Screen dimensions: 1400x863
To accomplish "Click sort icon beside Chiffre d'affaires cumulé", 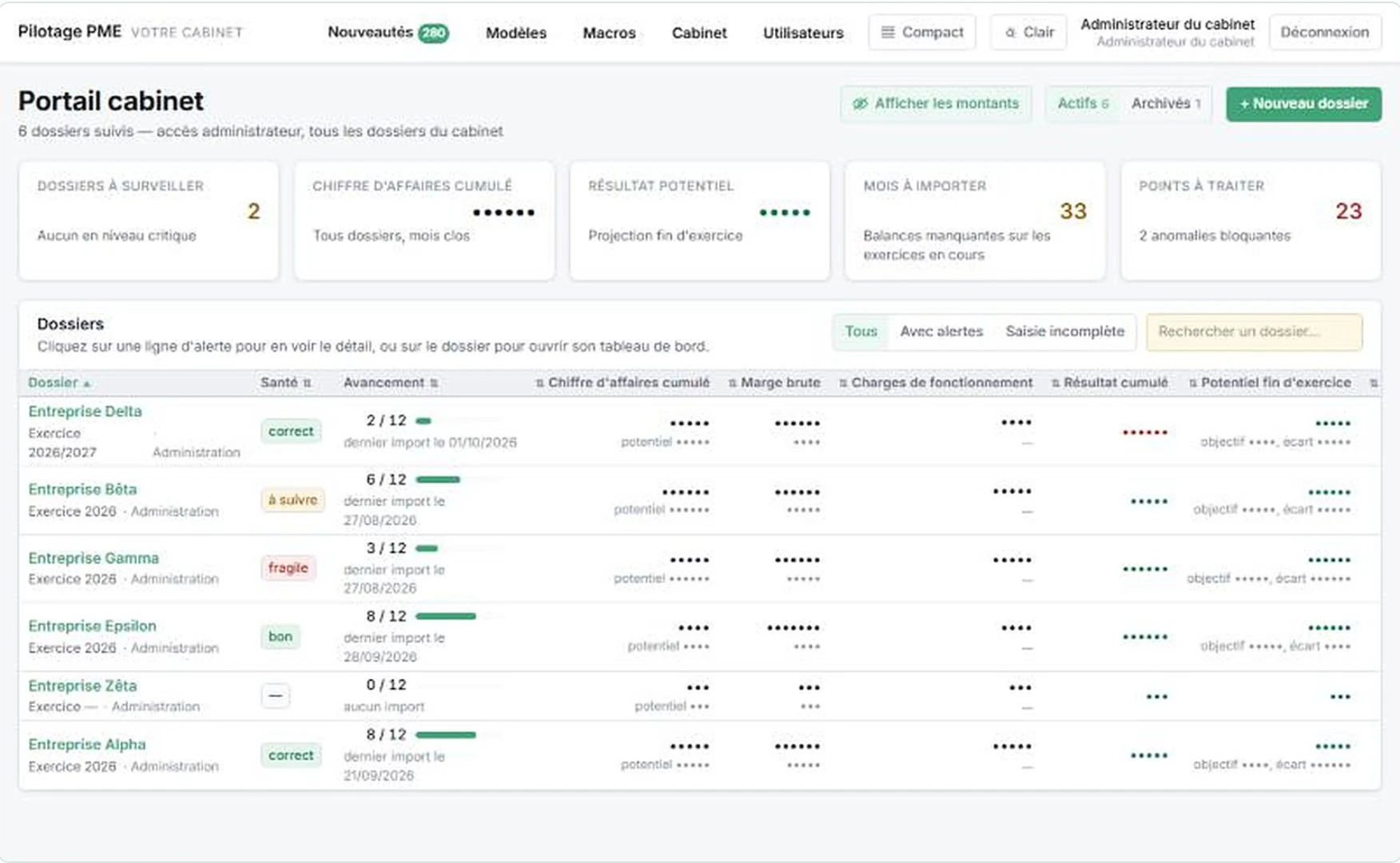I will 539,384.
